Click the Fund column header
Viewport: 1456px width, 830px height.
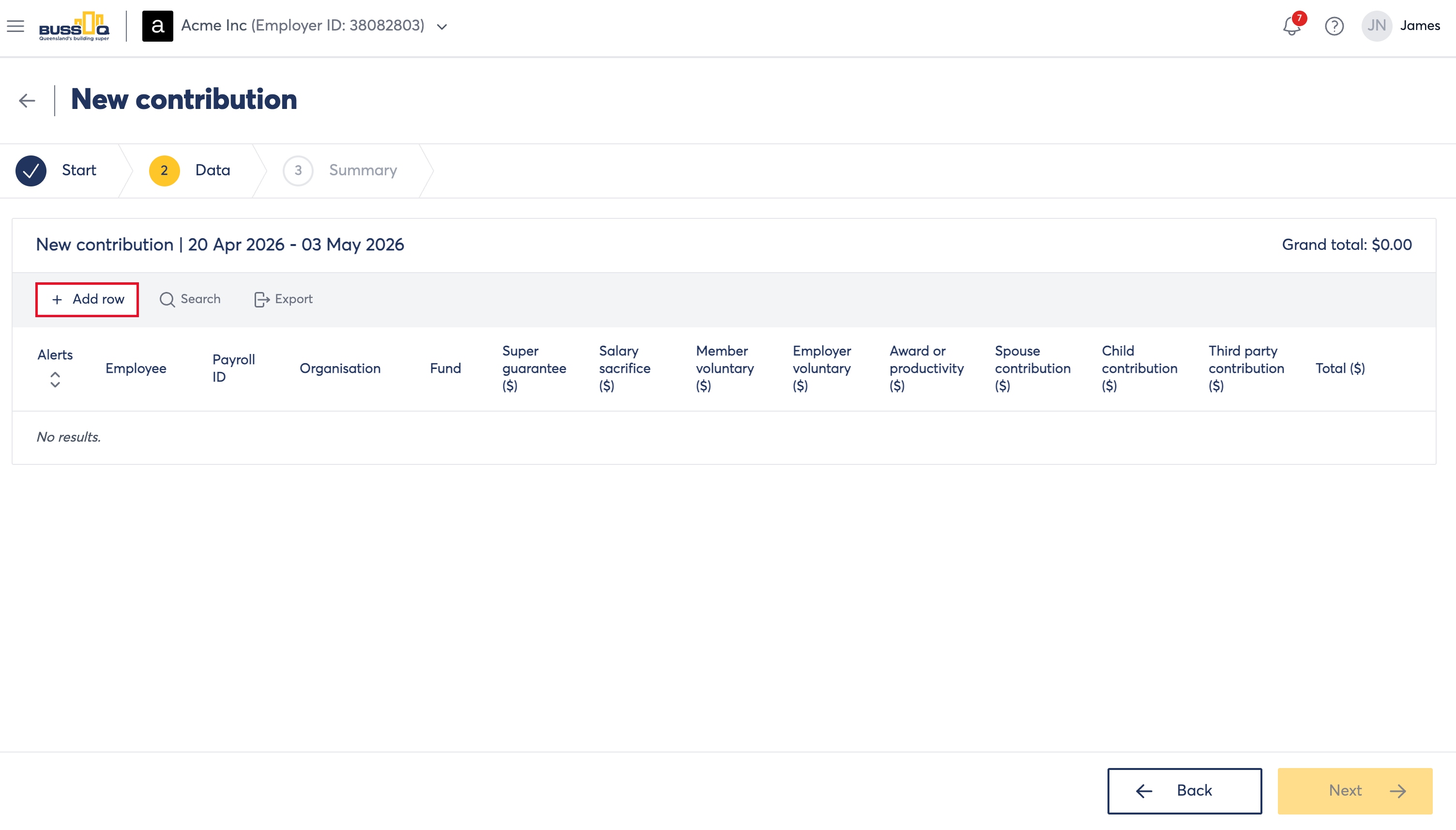445,368
